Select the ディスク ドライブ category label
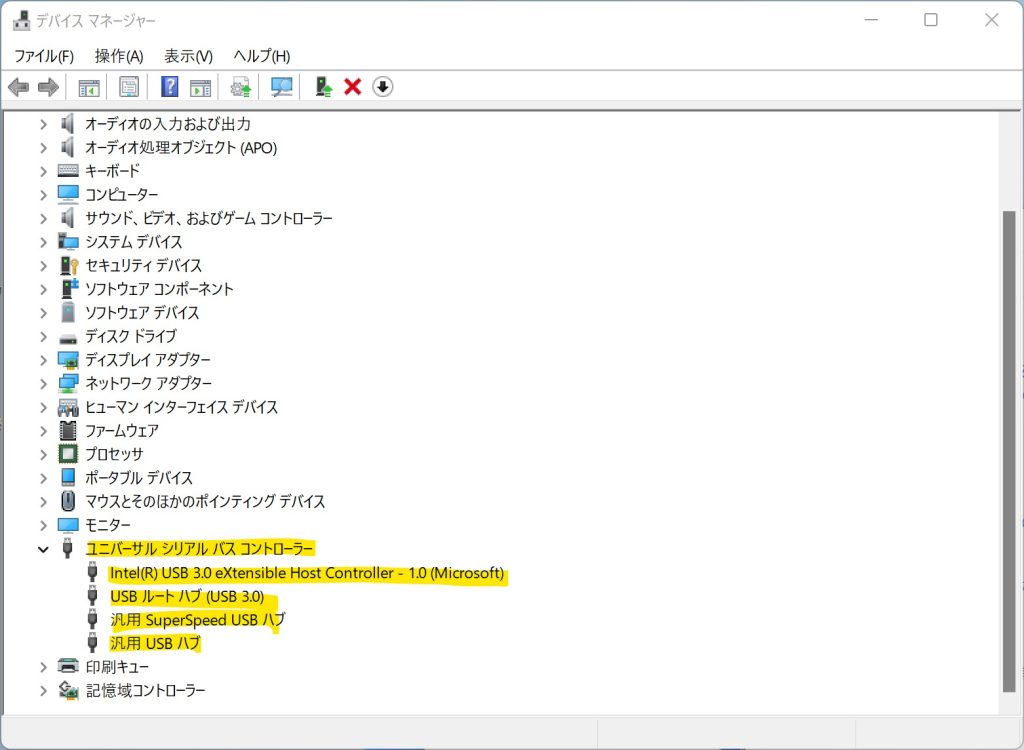This screenshot has width=1024, height=750. pyautogui.click(x=131, y=336)
